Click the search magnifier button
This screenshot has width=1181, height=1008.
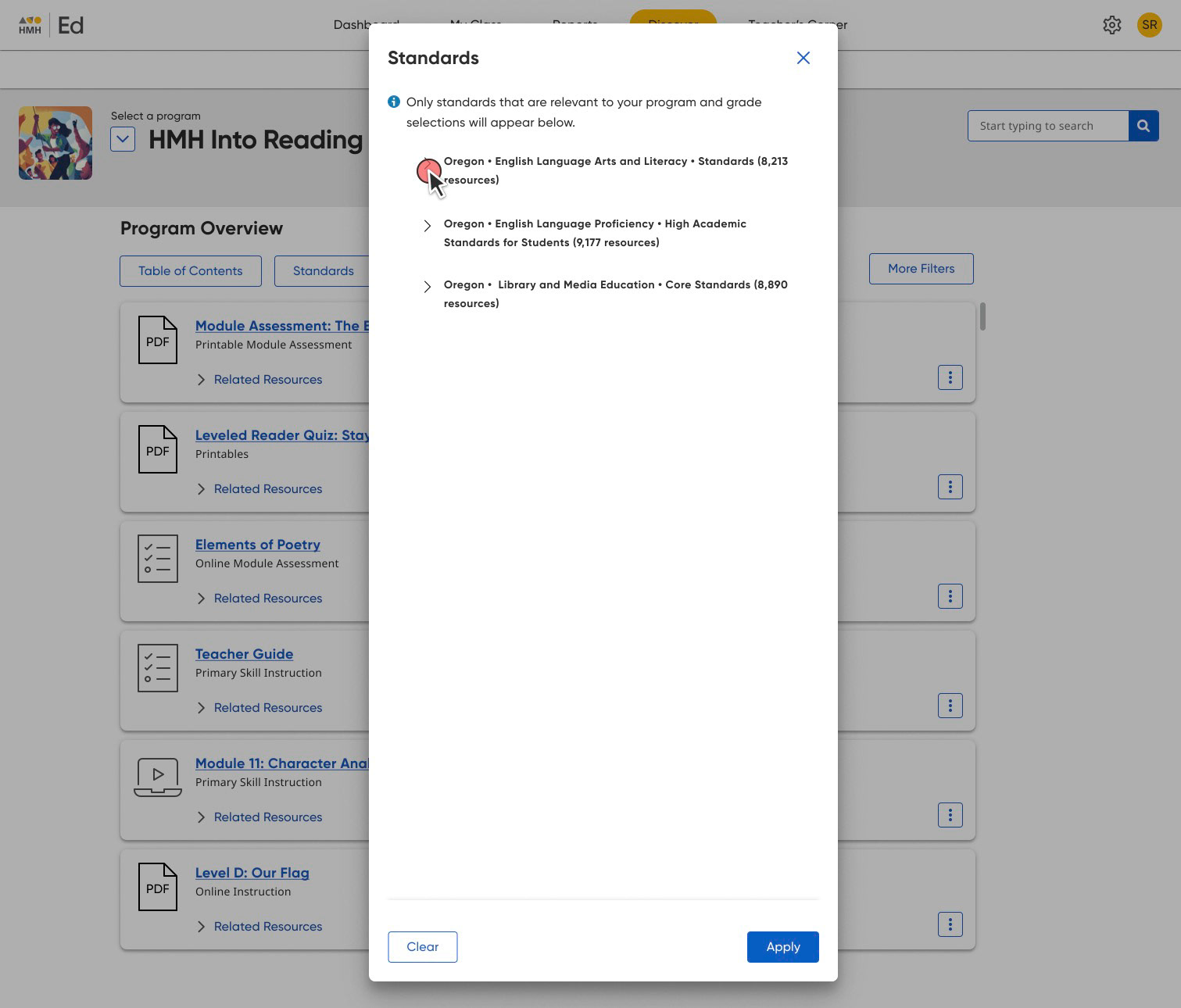[1143, 126]
